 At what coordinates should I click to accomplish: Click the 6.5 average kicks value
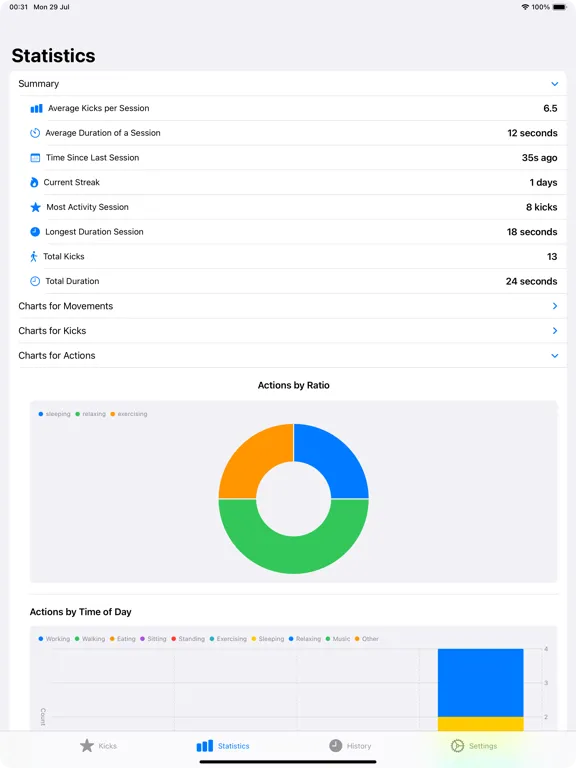[550, 108]
